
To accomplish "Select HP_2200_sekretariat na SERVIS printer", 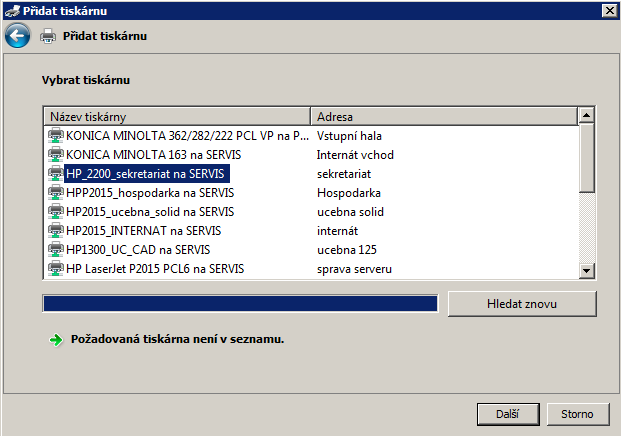I will pyautogui.click(x=147, y=174).
